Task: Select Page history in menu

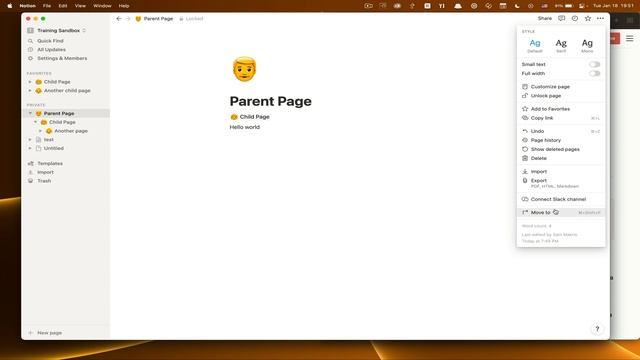Action: point(561,140)
